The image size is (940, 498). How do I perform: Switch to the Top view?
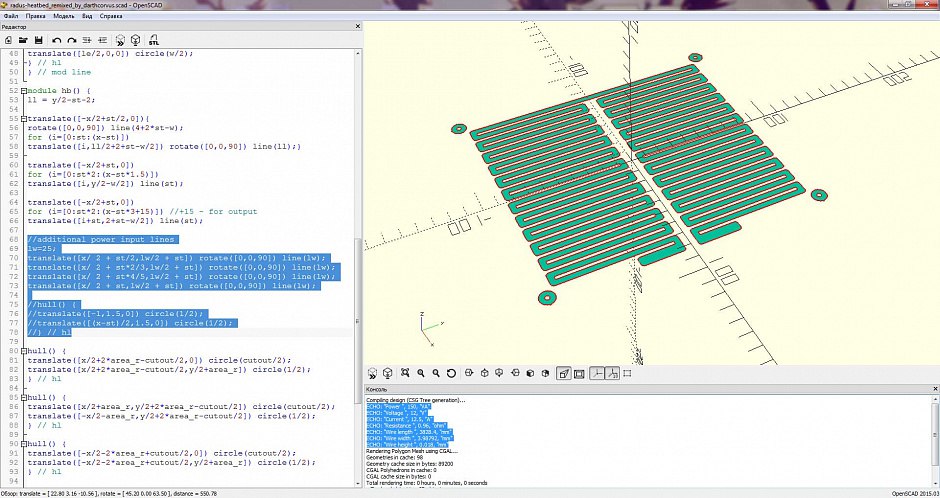[x=484, y=373]
